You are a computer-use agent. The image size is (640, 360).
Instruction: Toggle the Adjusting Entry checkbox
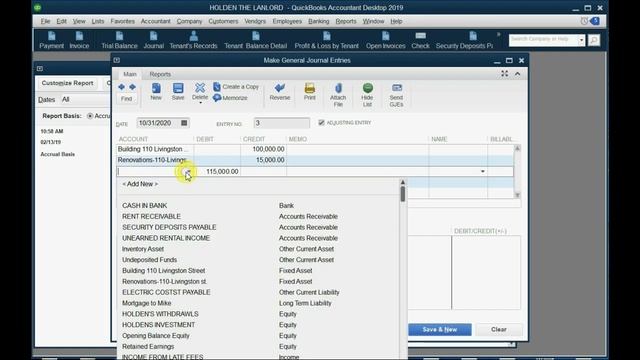tap(321, 122)
